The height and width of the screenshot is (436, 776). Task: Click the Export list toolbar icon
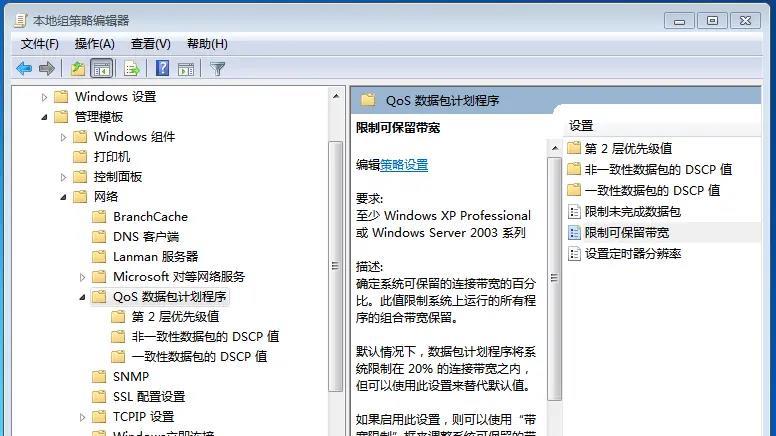(132, 68)
